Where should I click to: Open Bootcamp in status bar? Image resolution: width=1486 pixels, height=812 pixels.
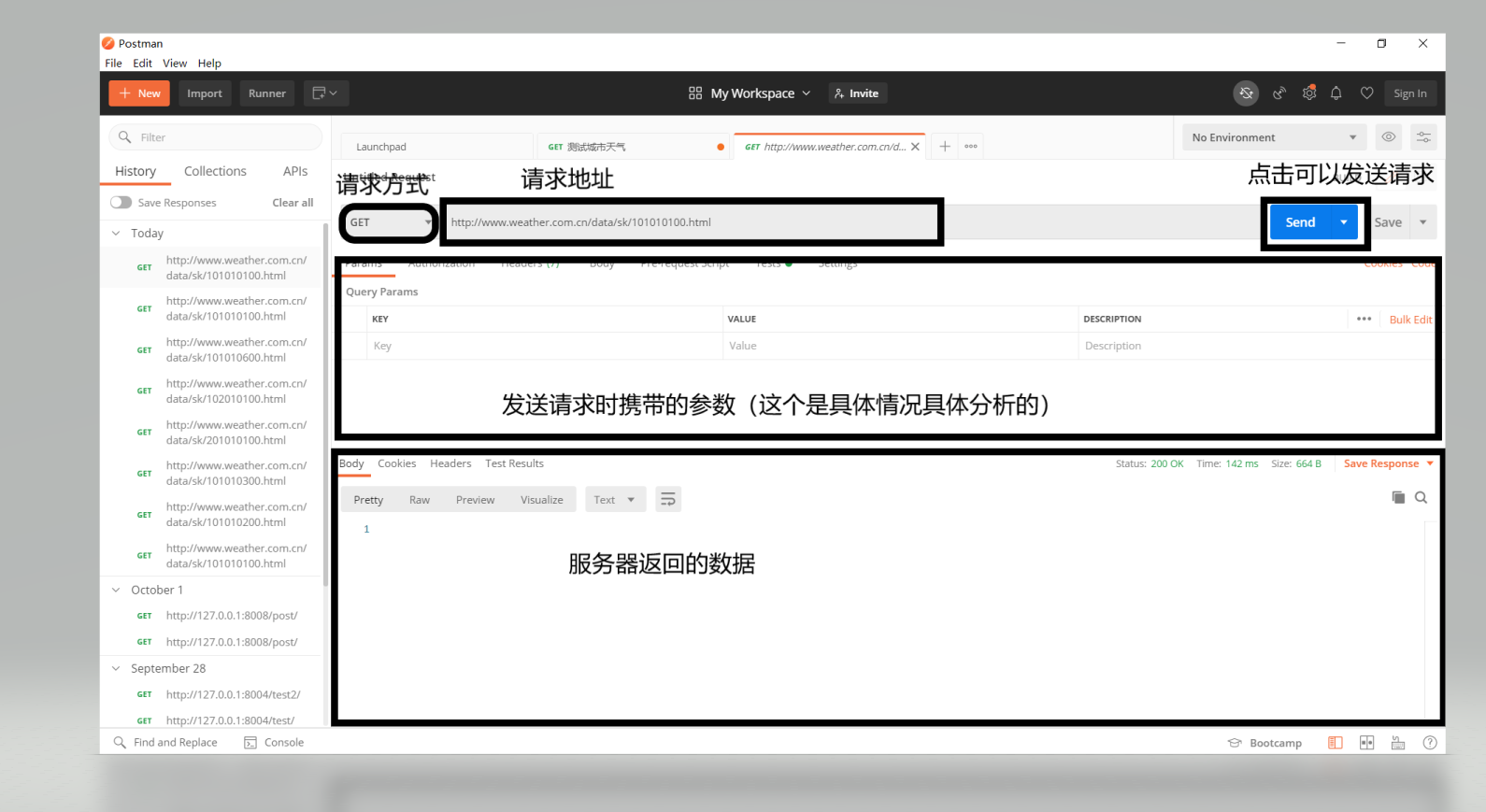click(x=1265, y=743)
